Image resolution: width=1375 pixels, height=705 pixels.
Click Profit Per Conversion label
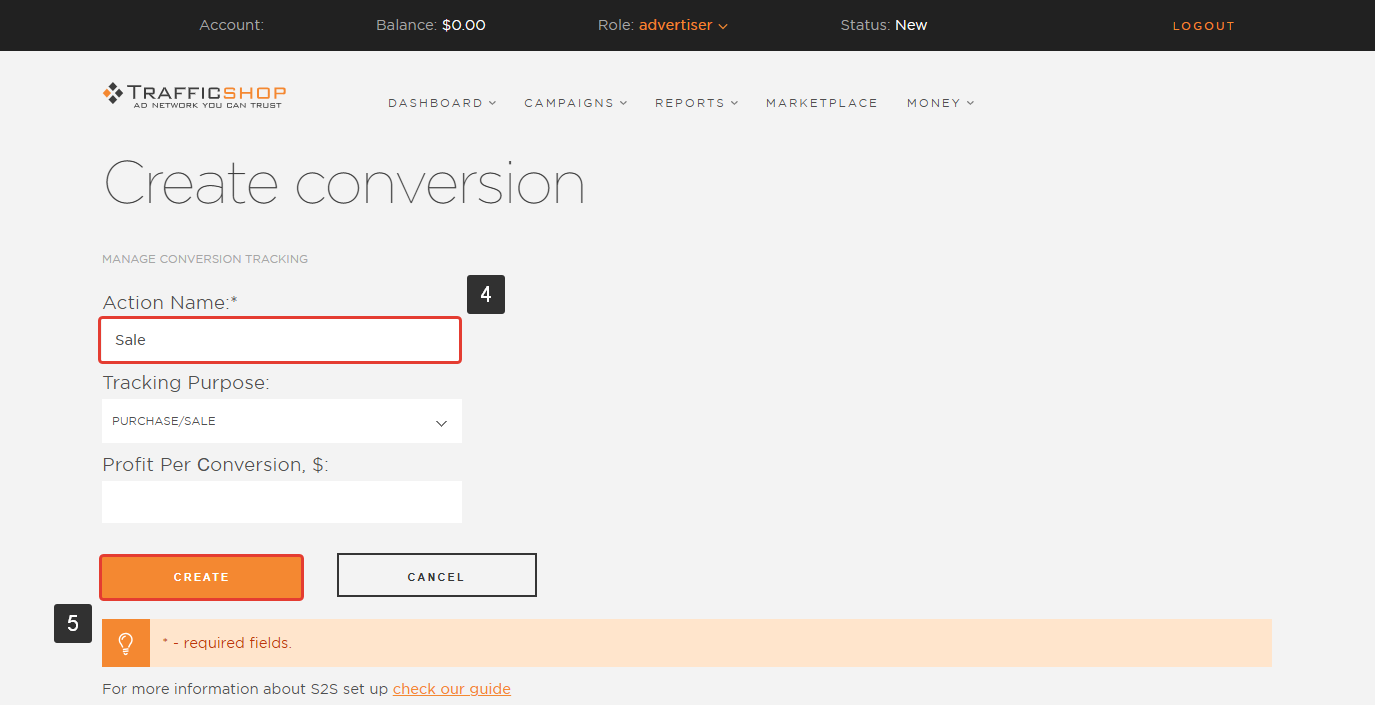coord(216,465)
